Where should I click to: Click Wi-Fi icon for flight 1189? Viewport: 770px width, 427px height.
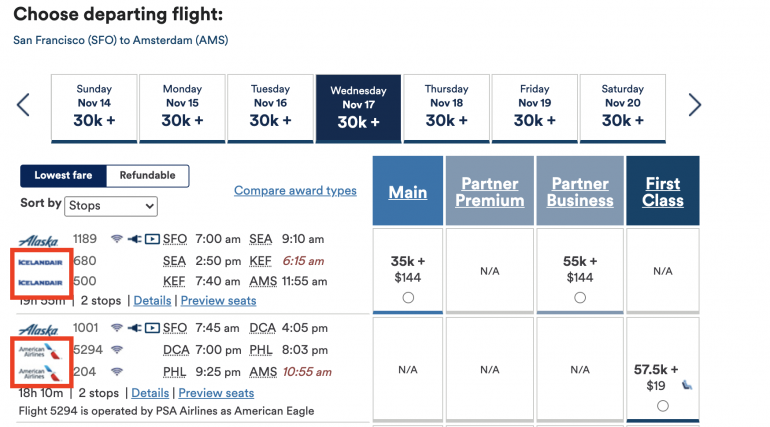tap(116, 239)
